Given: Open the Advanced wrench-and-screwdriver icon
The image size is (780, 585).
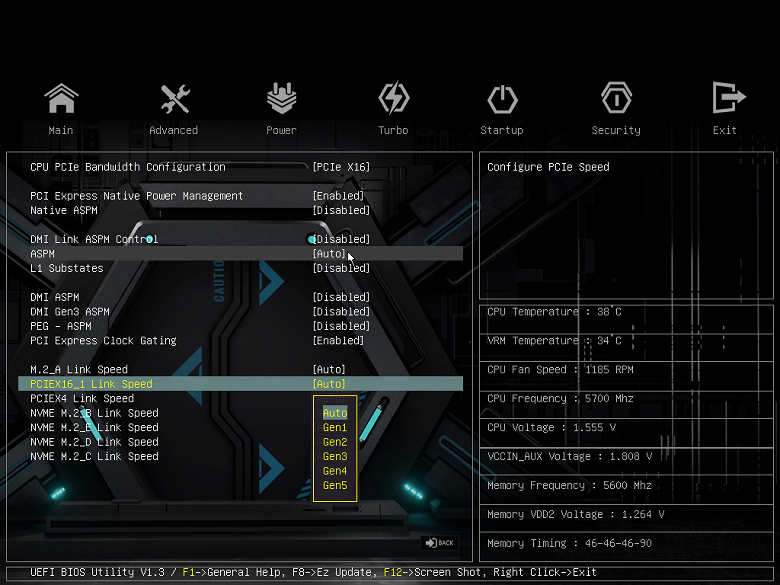Looking at the screenshot, I should pos(175,98).
